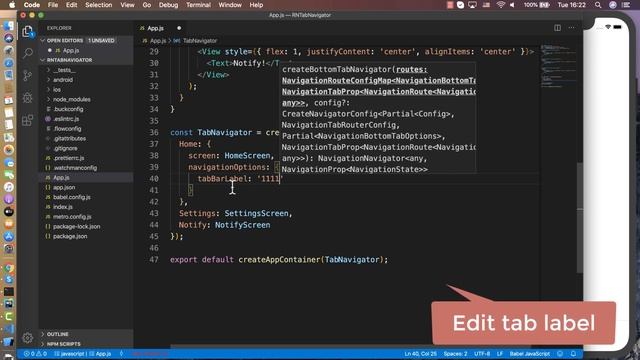
Task: Open the Window menu
Action: (x=230, y=5)
